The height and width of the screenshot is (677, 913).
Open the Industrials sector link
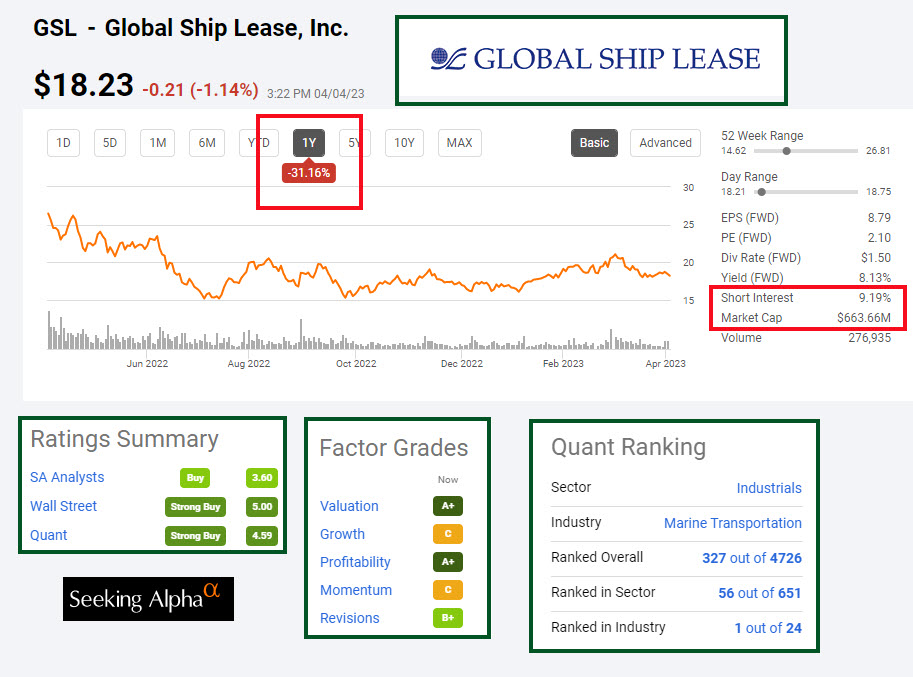(768, 488)
